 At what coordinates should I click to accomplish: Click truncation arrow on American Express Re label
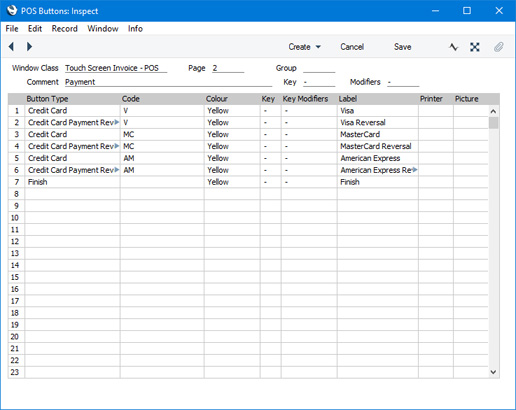pos(415,170)
